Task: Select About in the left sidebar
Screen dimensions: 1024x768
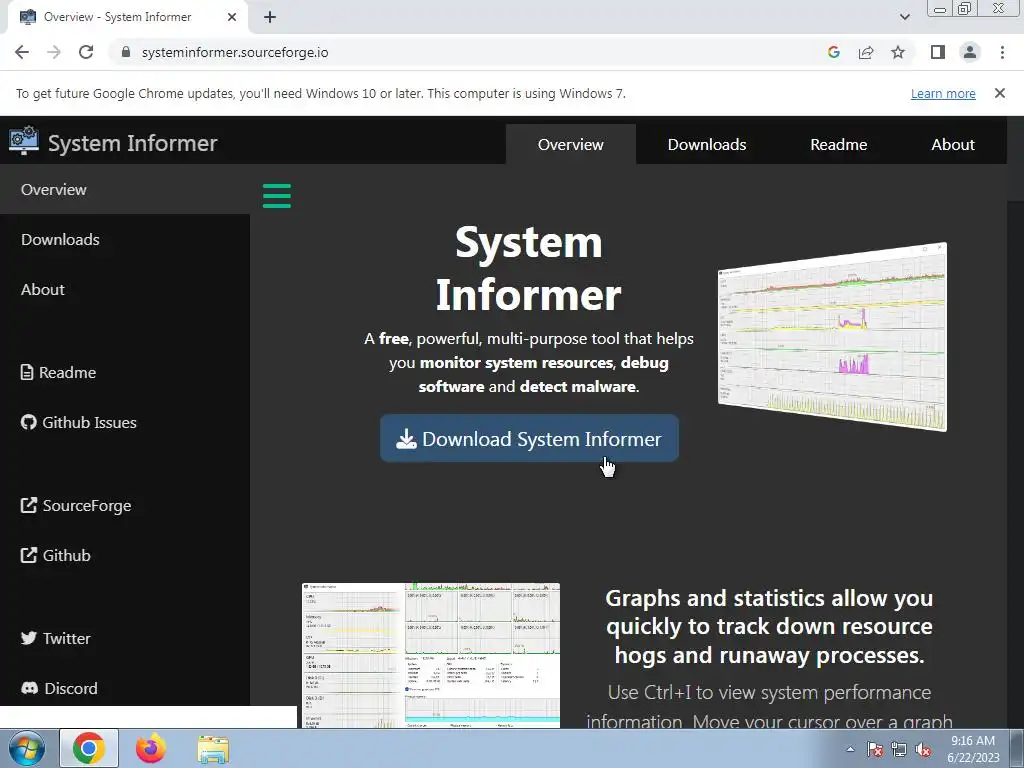Action: tap(125, 289)
